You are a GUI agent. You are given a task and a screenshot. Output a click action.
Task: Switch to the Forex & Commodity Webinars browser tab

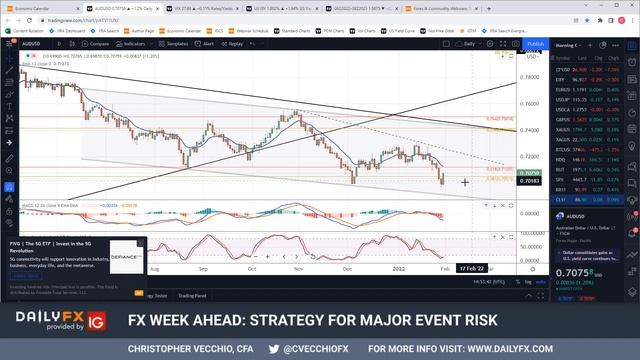click(441, 9)
